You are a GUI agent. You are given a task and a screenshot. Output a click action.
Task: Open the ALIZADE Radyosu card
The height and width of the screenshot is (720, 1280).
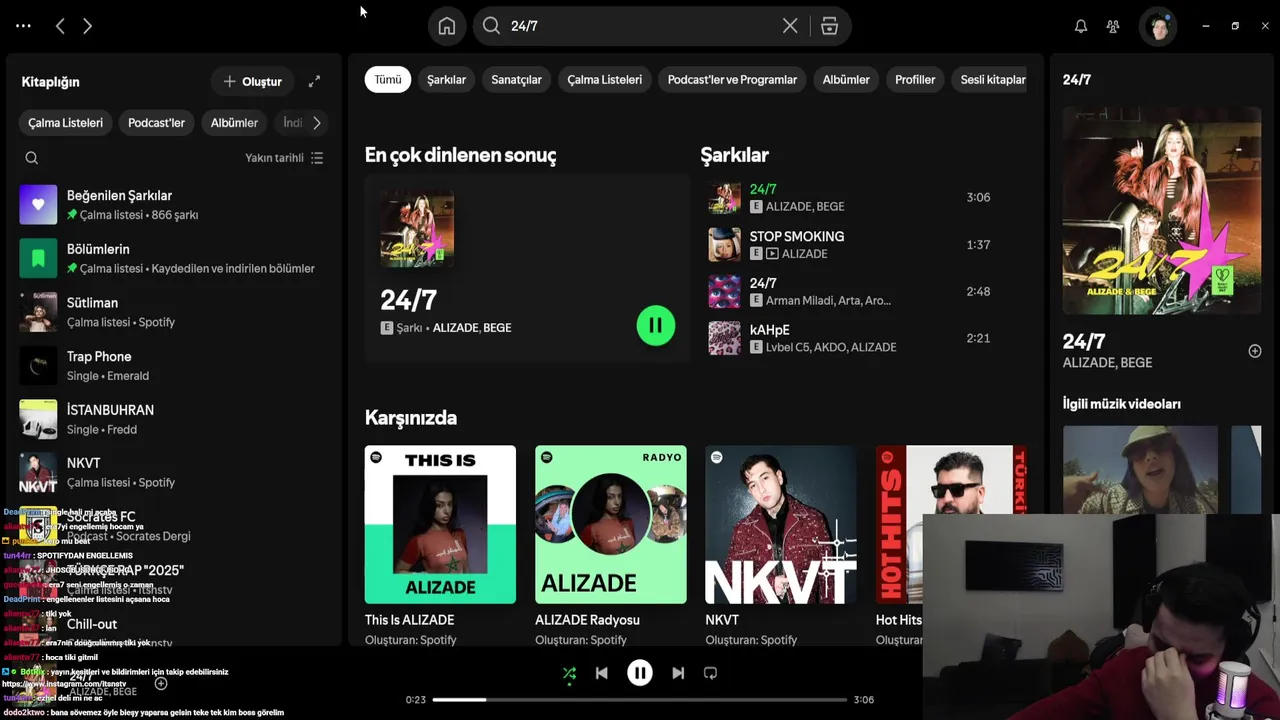[610, 545]
